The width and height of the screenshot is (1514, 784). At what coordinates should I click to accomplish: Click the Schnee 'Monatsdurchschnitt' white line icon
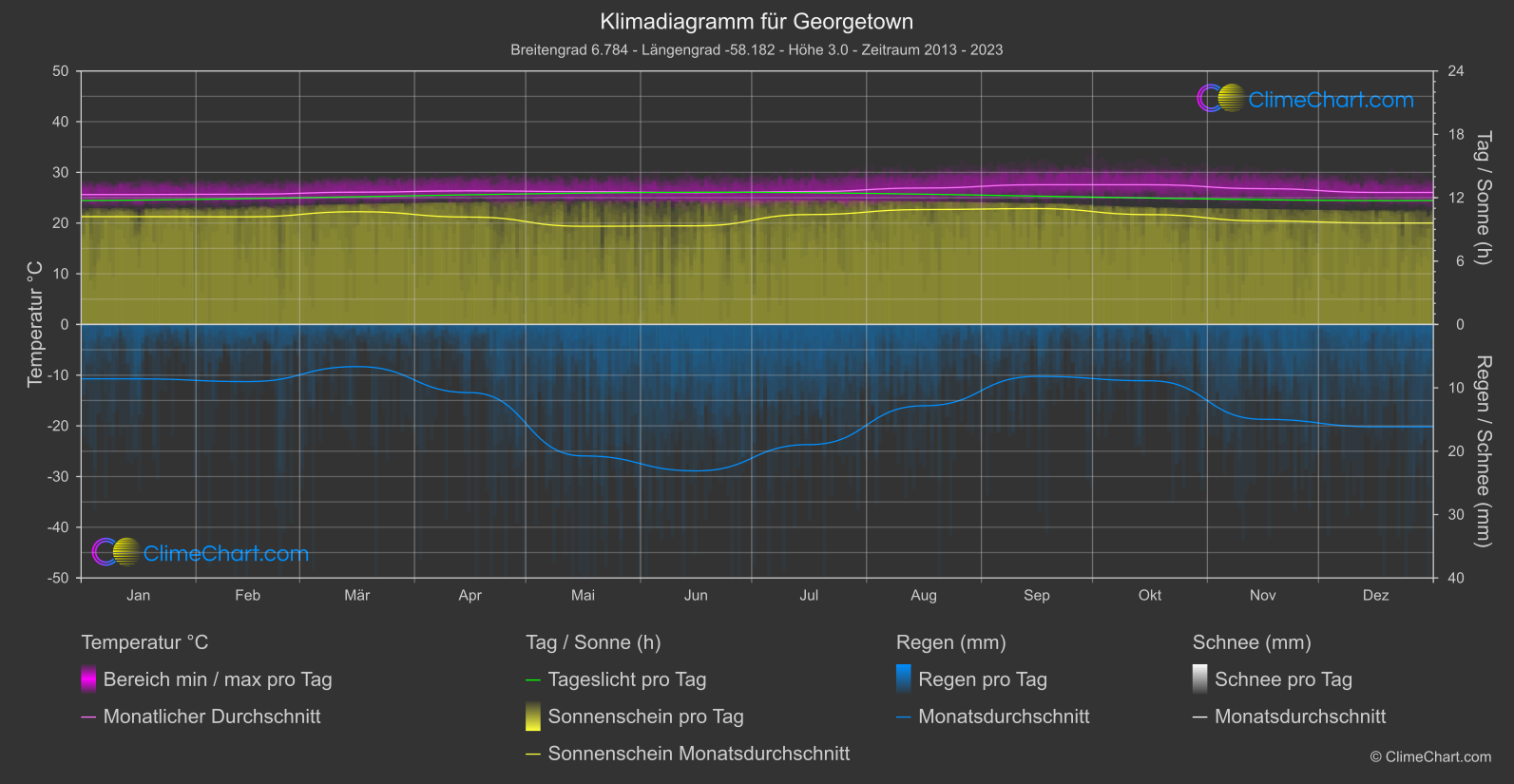[1200, 717]
